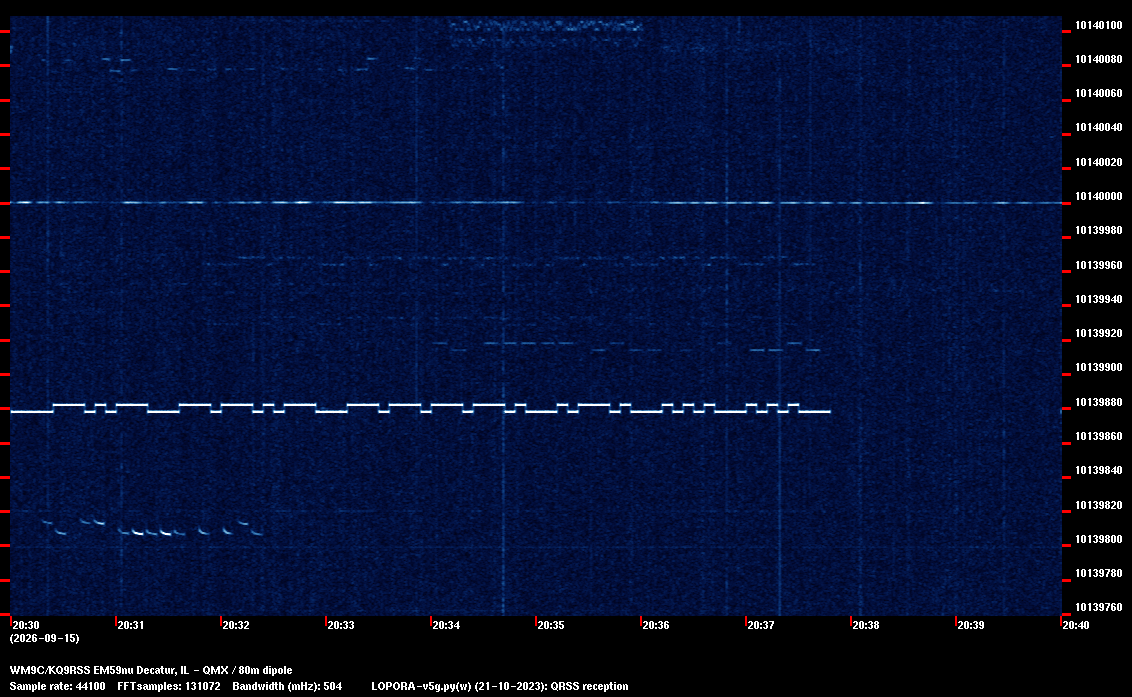Click the WM9C/KQ9RSS station caption
This screenshot has height=697, width=1132.
pos(151,670)
